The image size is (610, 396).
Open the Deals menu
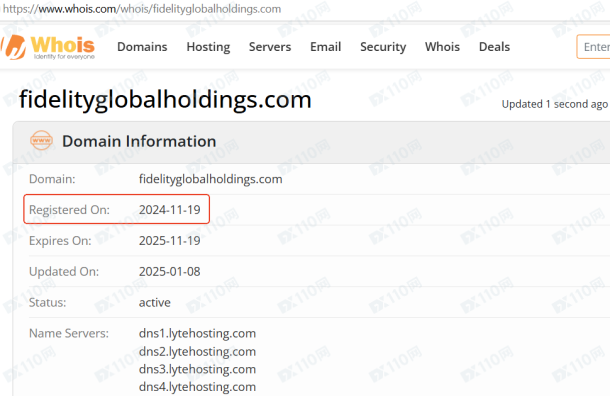[x=494, y=47]
